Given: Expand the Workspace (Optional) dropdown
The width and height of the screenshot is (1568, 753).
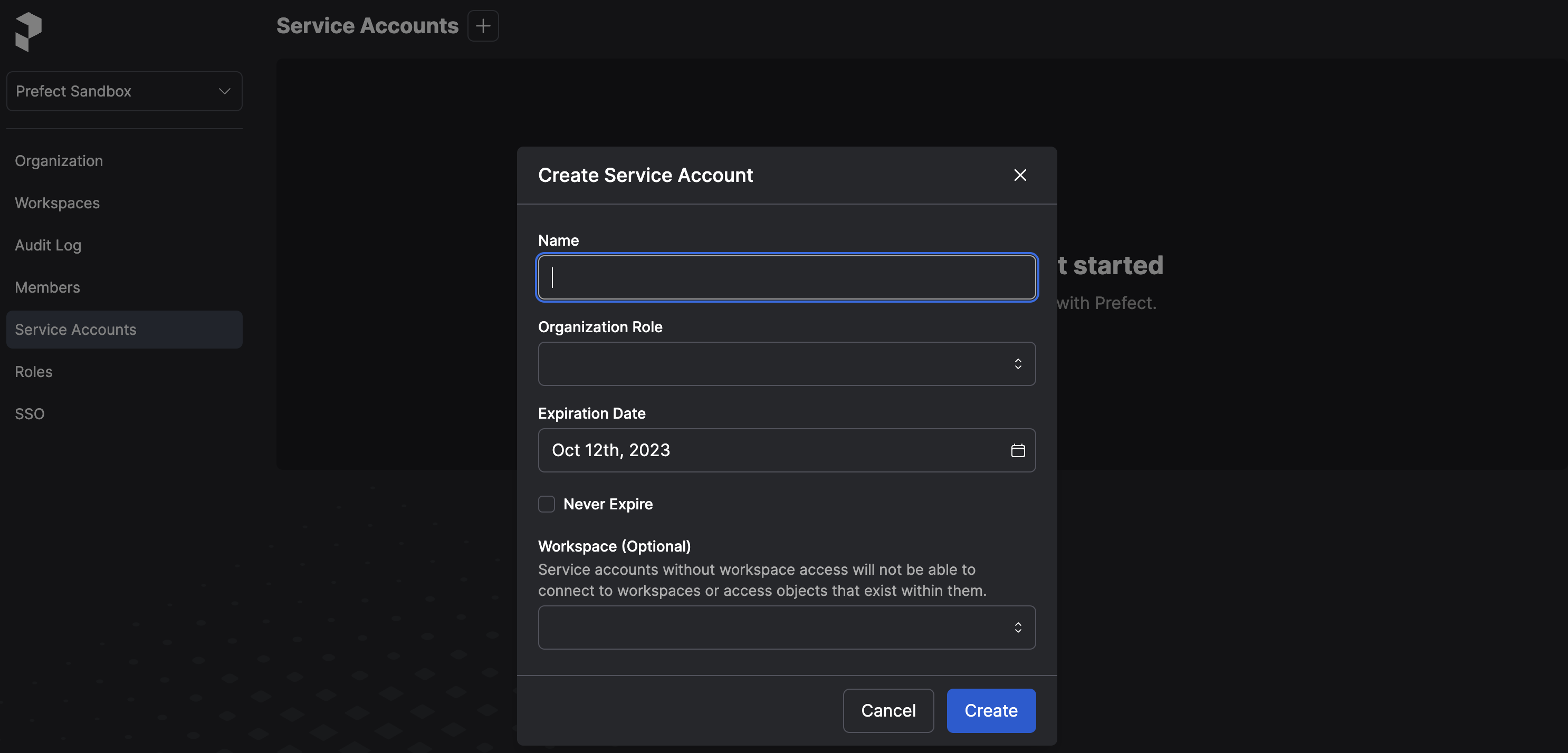Looking at the screenshot, I should 787,627.
